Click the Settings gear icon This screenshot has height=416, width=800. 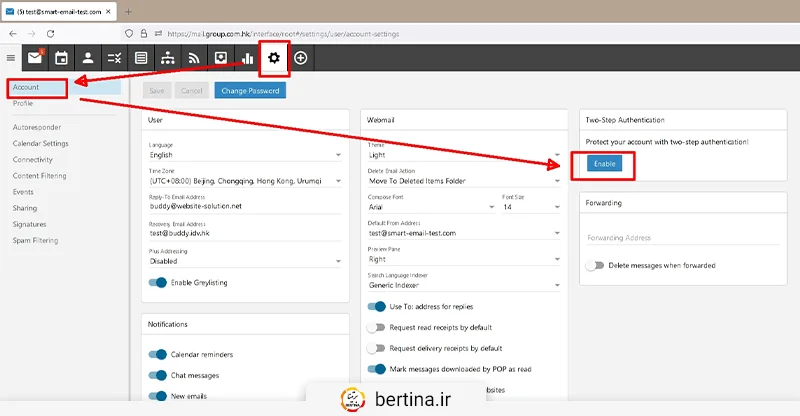[273, 58]
